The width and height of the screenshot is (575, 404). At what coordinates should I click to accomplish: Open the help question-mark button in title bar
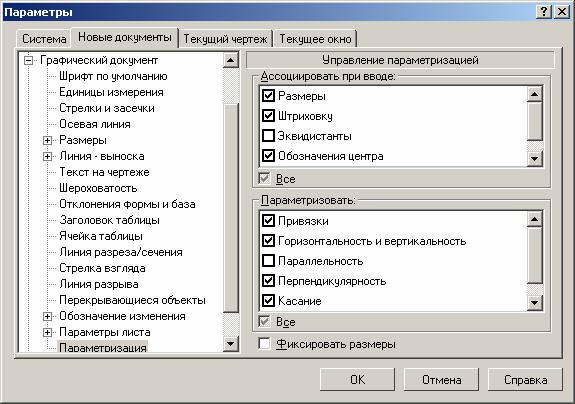point(544,12)
